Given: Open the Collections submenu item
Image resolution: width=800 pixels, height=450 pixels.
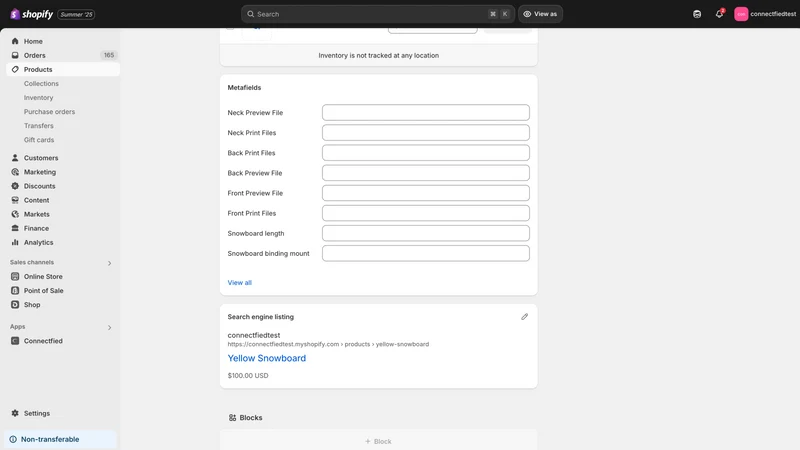Looking at the screenshot, I should click(41, 84).
